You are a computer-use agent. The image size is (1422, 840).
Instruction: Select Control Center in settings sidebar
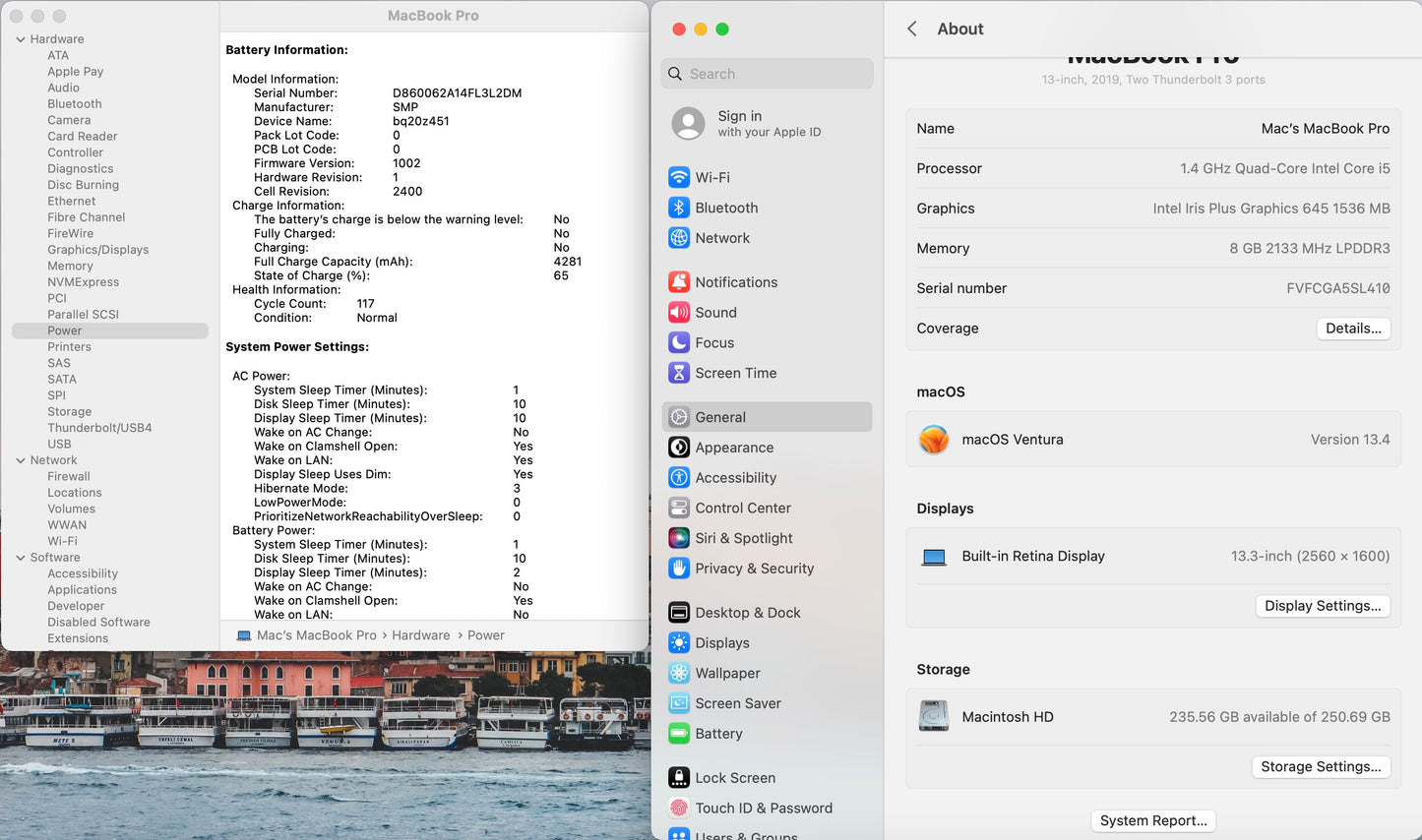point(743,508)
